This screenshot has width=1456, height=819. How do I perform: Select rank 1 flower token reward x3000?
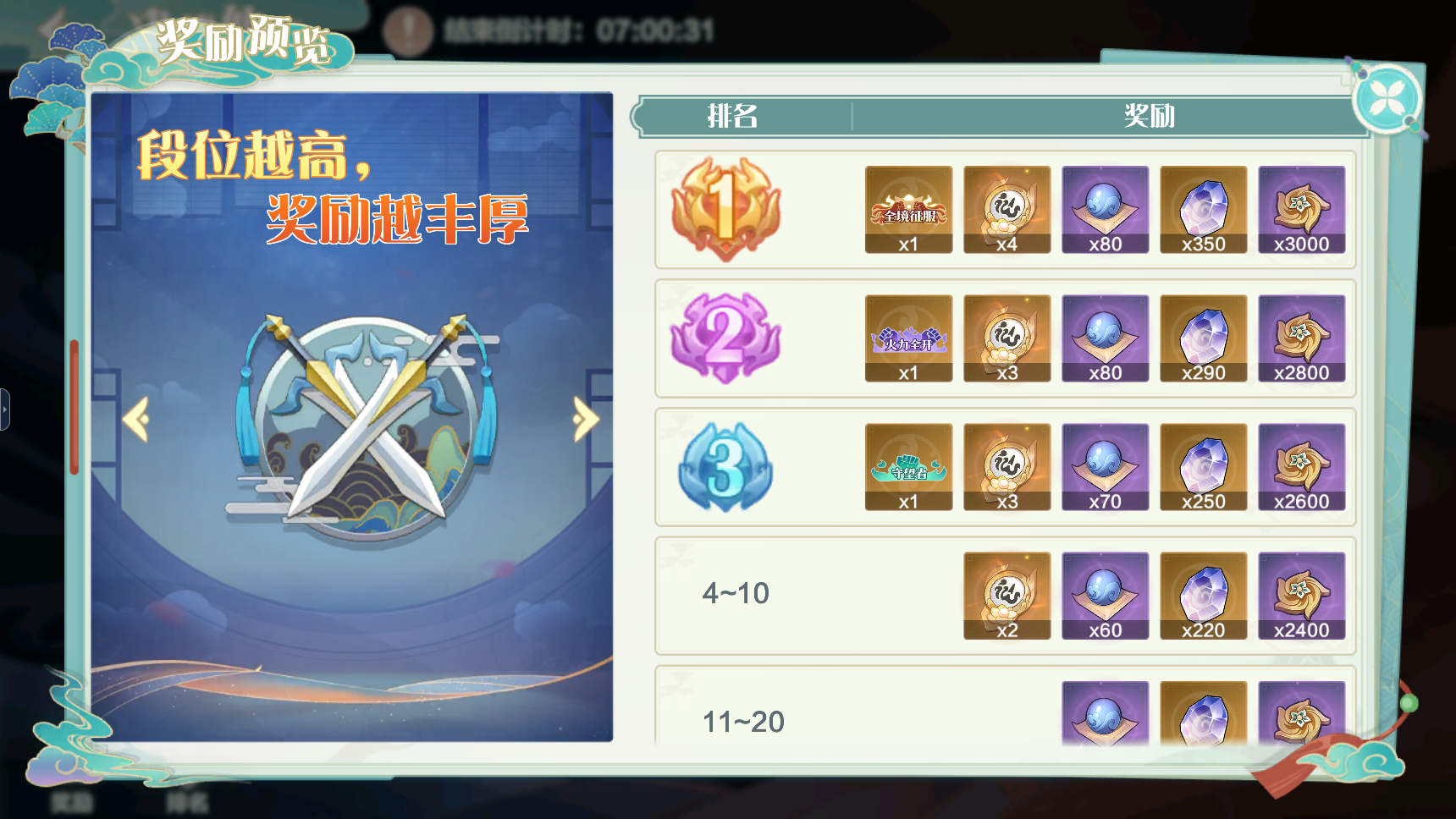[x=1301, y=209]
